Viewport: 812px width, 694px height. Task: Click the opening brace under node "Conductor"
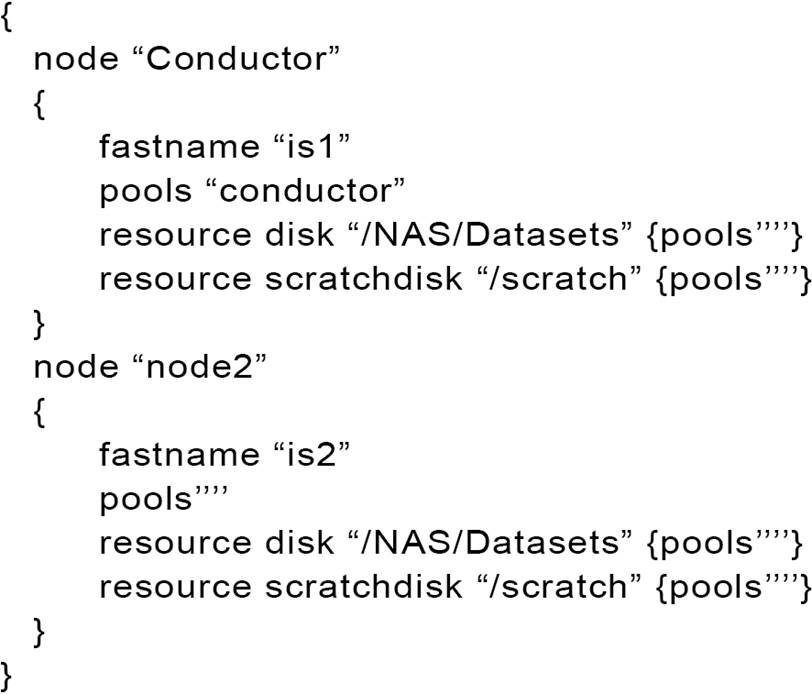tap(40, 103)
